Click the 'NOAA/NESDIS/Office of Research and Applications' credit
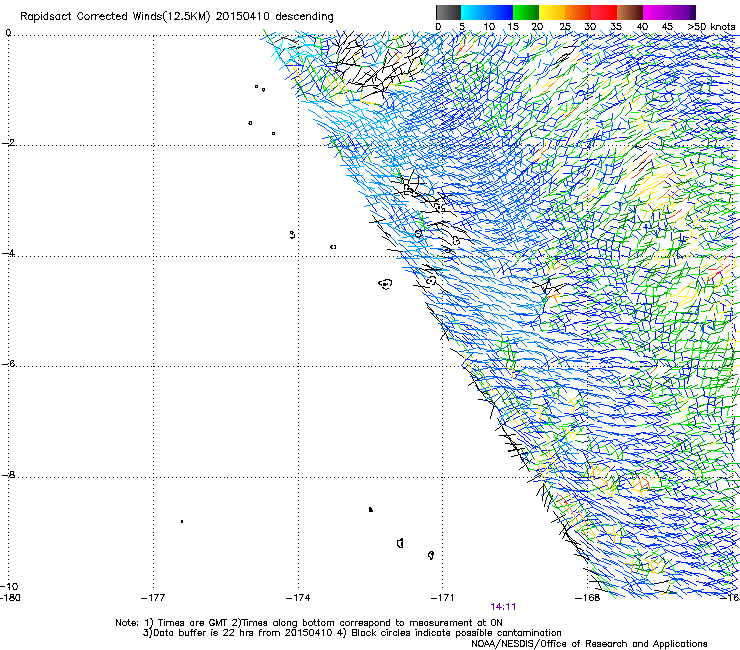This screenshot has width=740, height=650. (589, 644)
